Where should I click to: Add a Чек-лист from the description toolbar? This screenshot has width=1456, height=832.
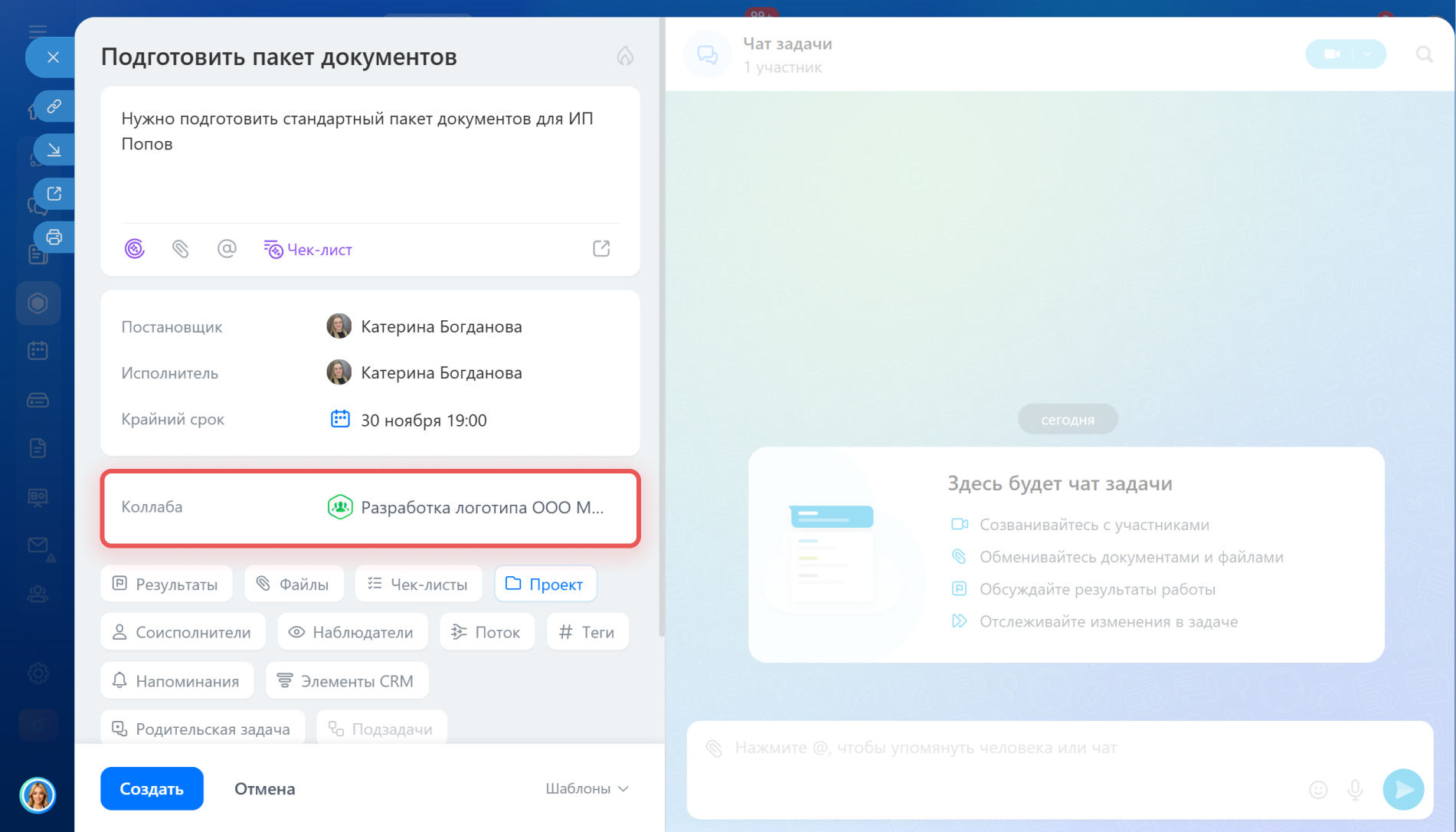click(x=308, y=250)
